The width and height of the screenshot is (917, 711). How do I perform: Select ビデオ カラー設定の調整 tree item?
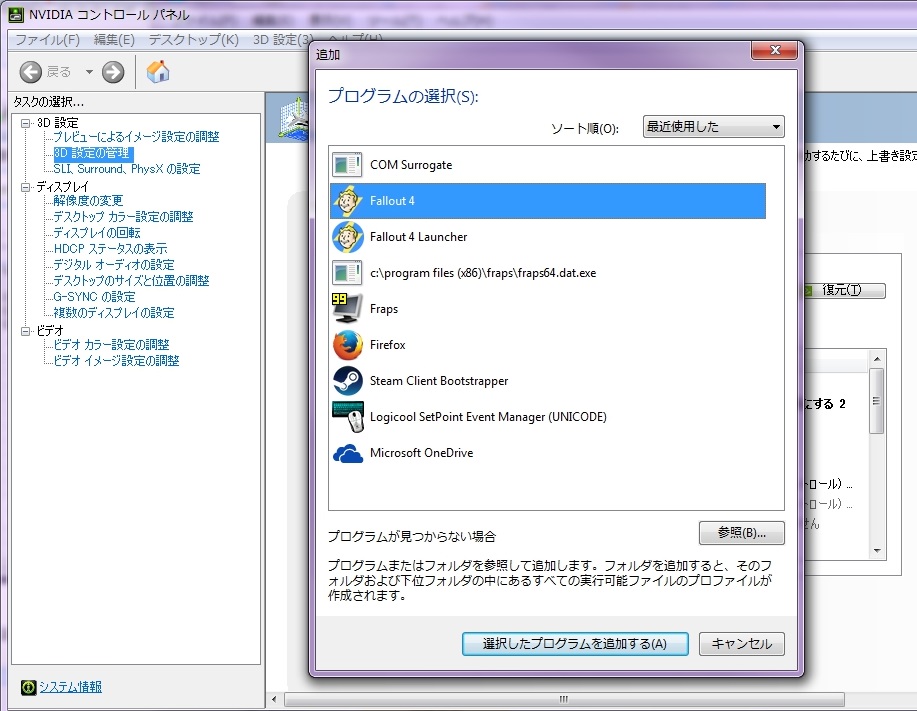click(112, 345)
